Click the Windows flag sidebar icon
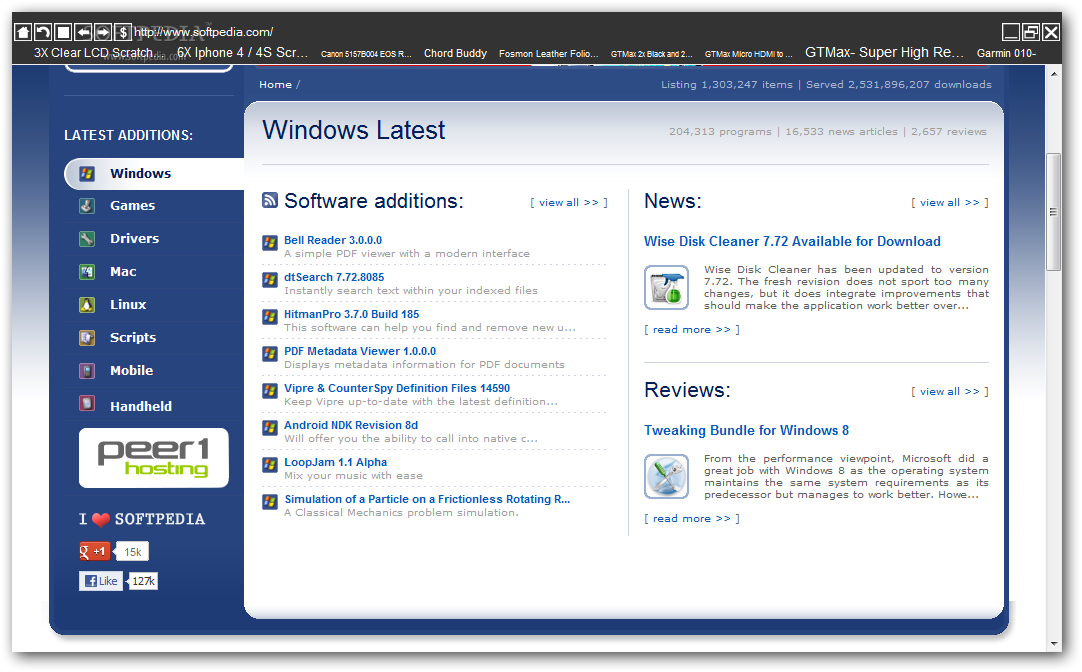This screenshot has height=672, width=1082. click(86, 173)
